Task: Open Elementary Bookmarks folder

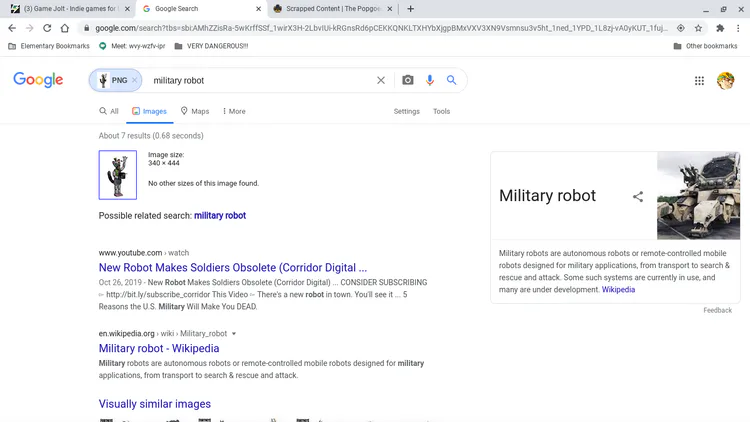Action: [49, 46]
